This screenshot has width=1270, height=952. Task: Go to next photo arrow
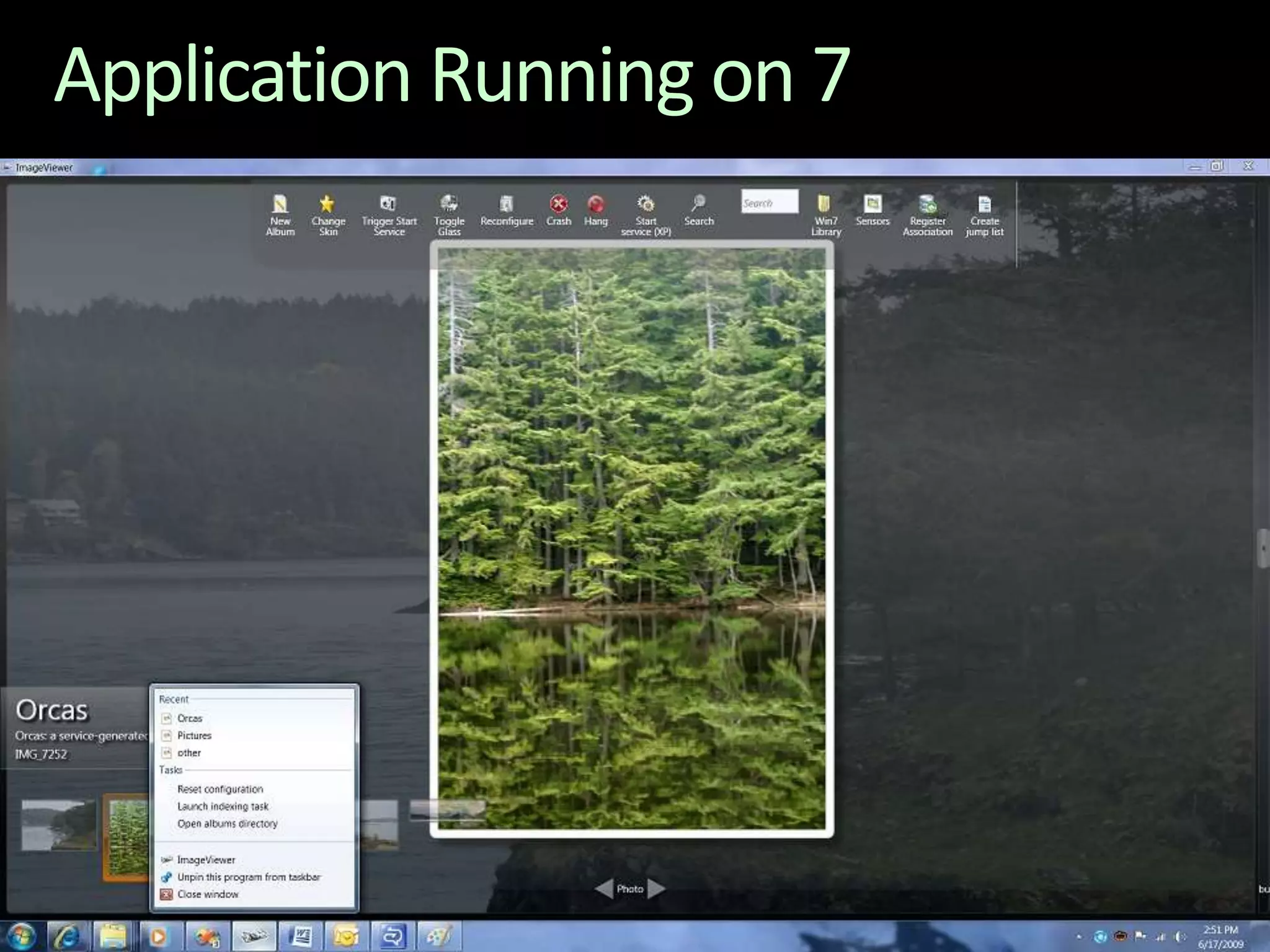(656, 889)
